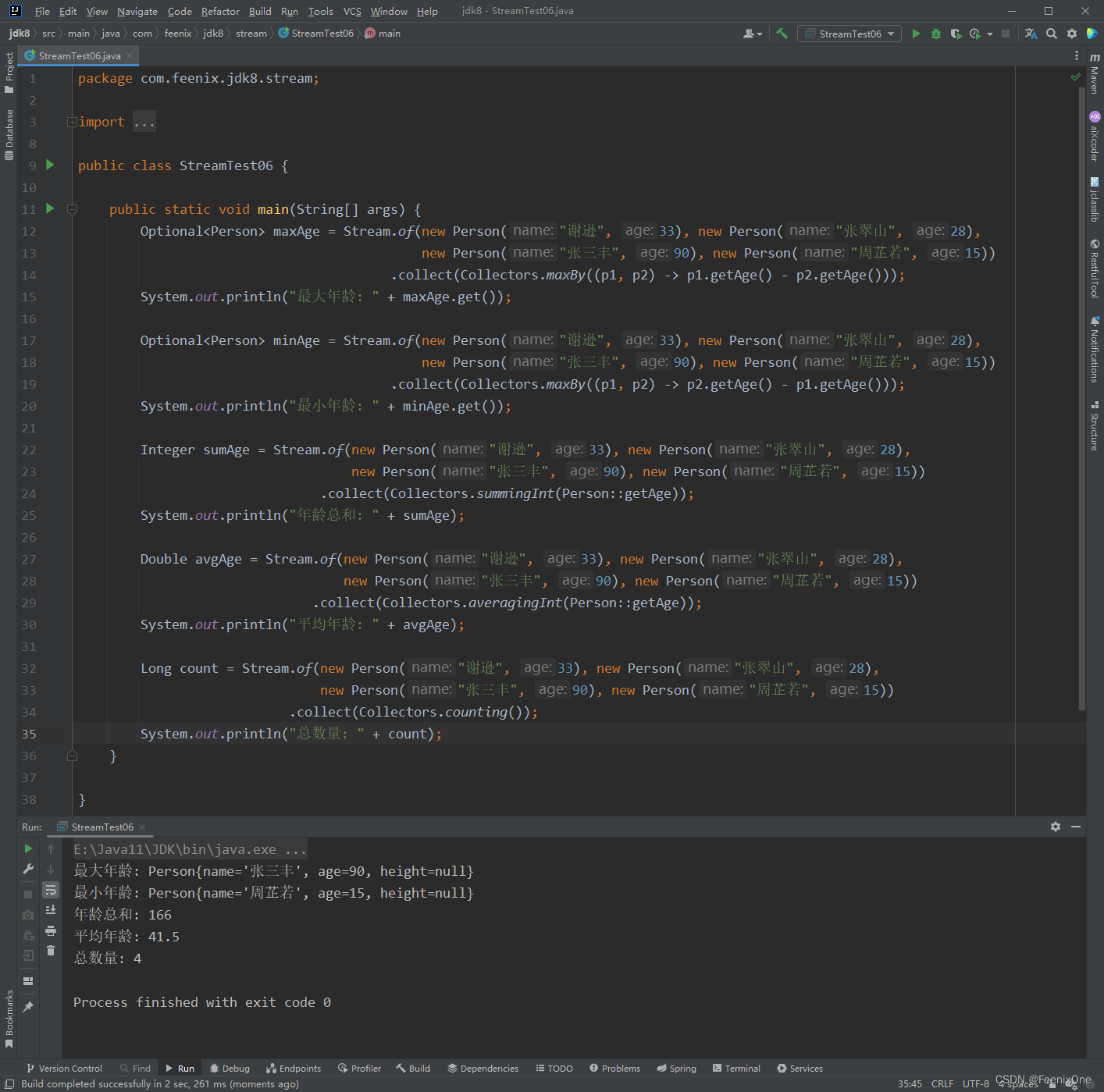Click the up arrow in Run console

click(51, 848)
